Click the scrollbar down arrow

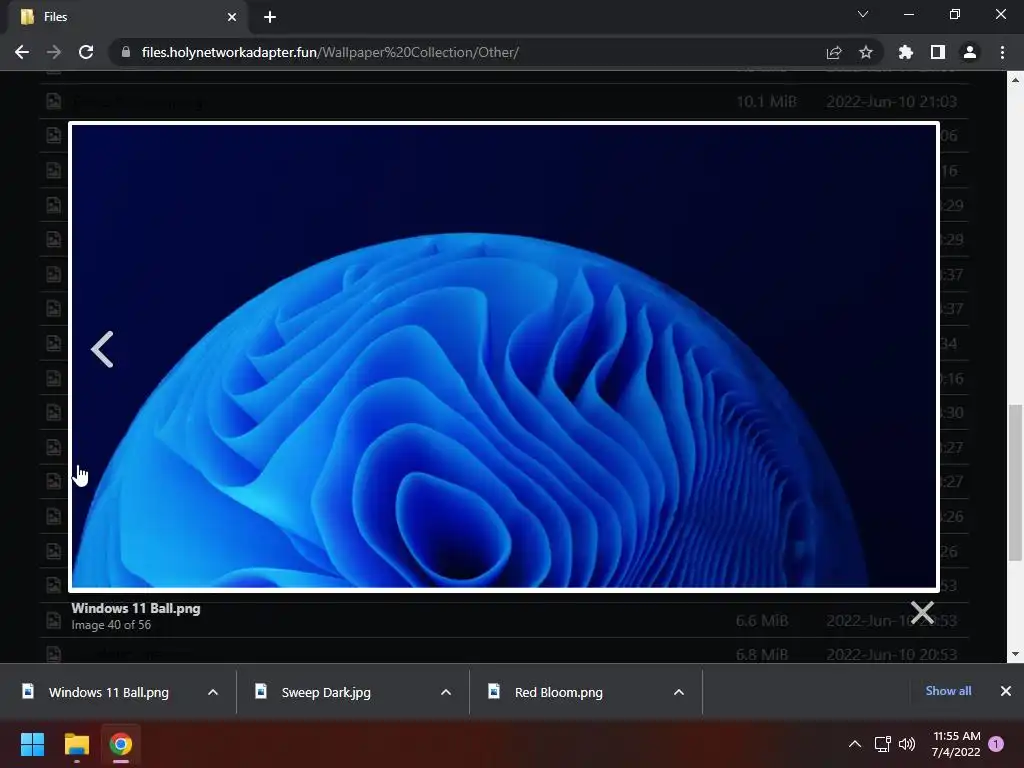click(1016, 654)
